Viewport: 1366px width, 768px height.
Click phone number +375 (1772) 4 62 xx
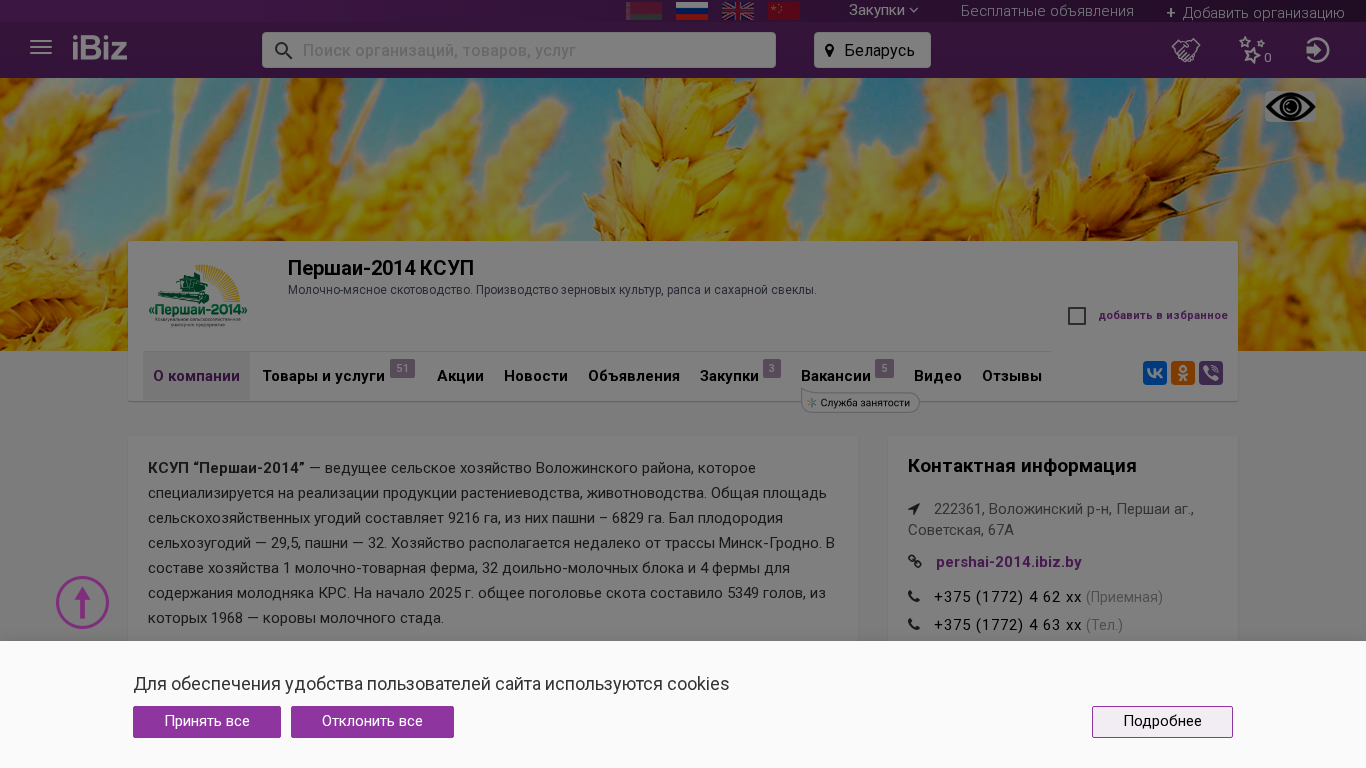tap(1008, 597)
